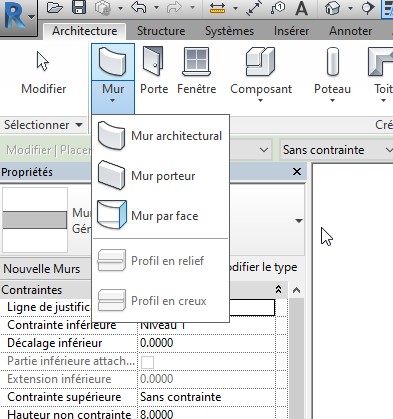393x419 pixels.
Task: Expand the Poteau dropdown arrow
Action: [x=332, y=100]
